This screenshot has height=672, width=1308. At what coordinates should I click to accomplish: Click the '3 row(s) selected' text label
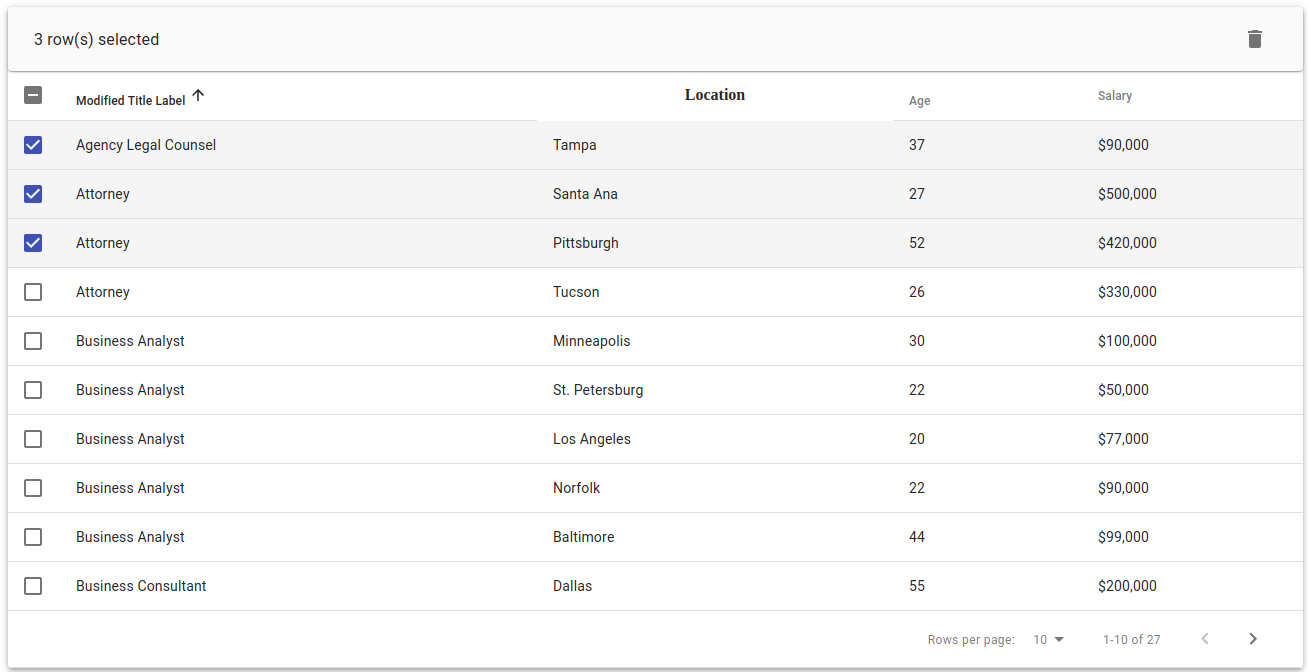tap(97, 39)
